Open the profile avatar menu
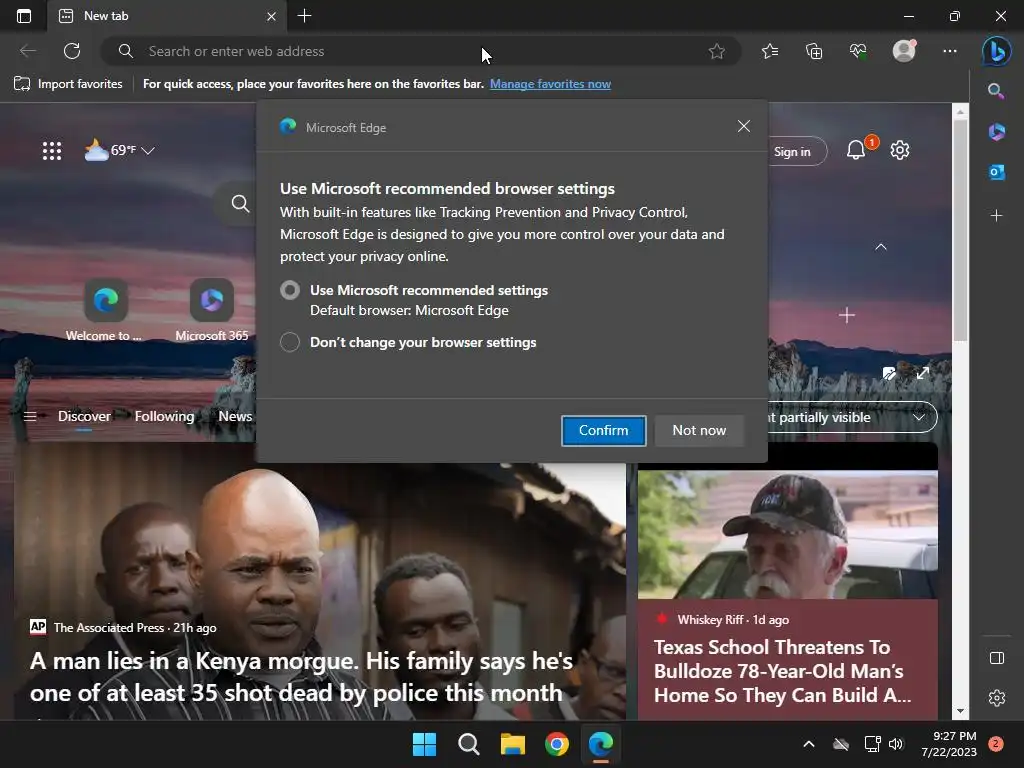1024x768 pixels. pos(904,51)
